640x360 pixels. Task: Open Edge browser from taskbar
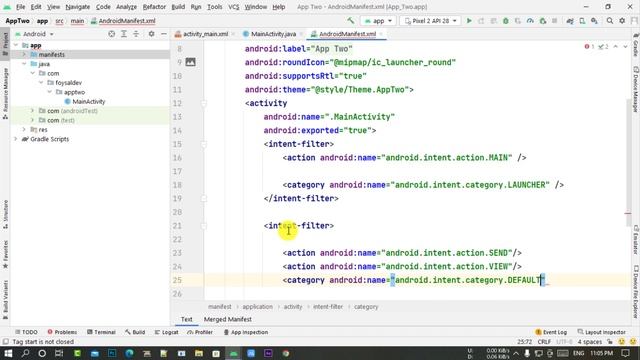129,353
